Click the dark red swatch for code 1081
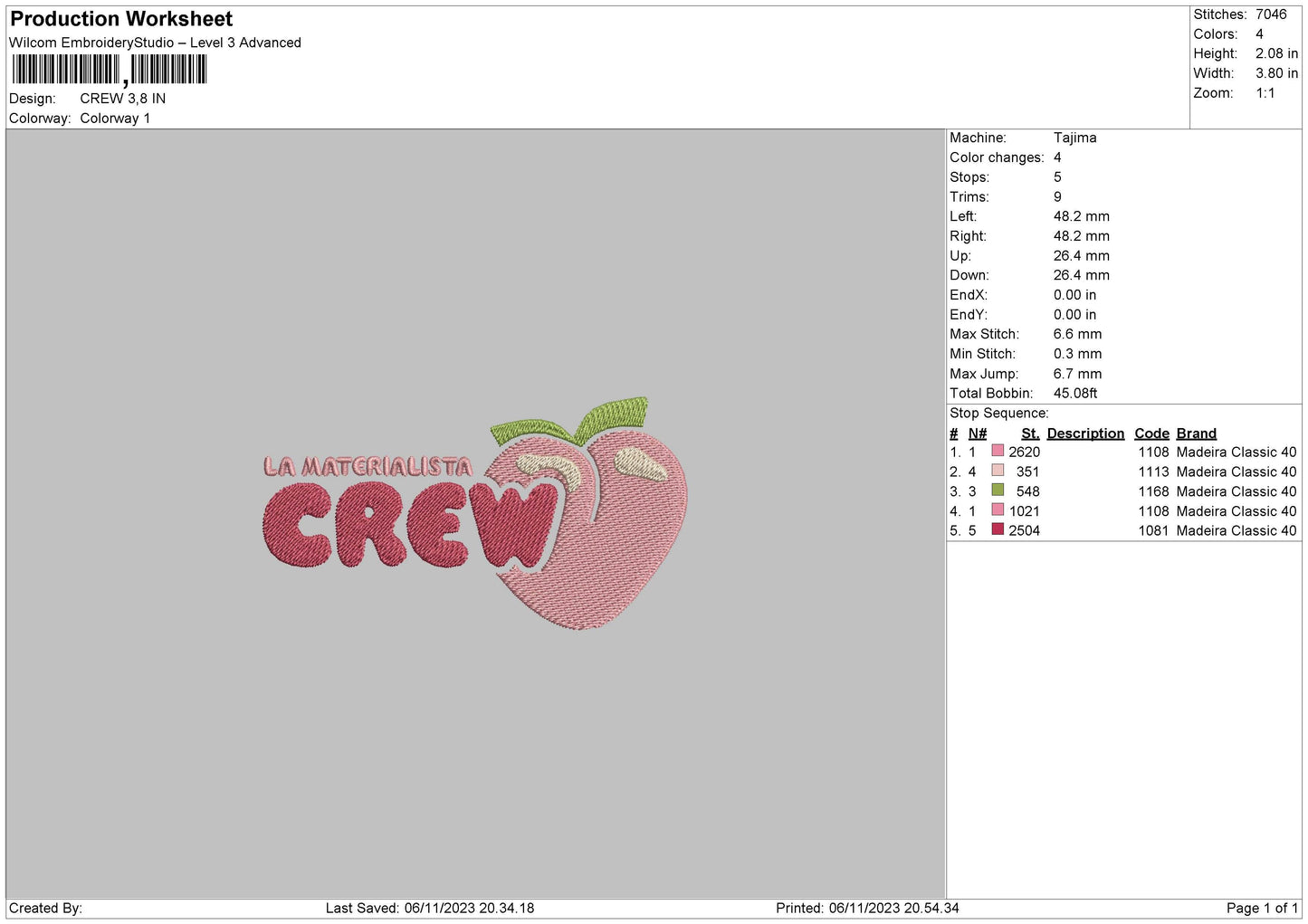 point(998,529)
